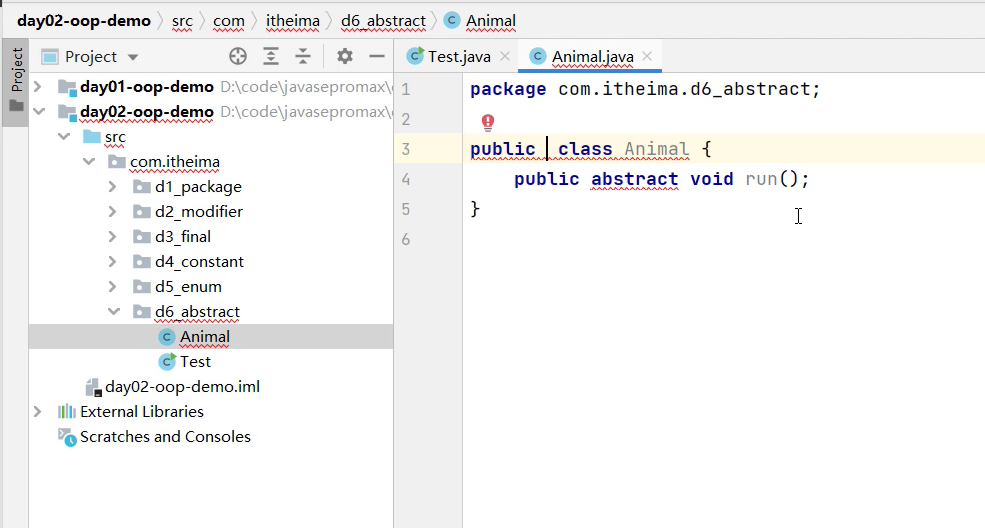Select day02-oop-demo.iml file
Screen dimensions: 985x528
tap(211, 387)
